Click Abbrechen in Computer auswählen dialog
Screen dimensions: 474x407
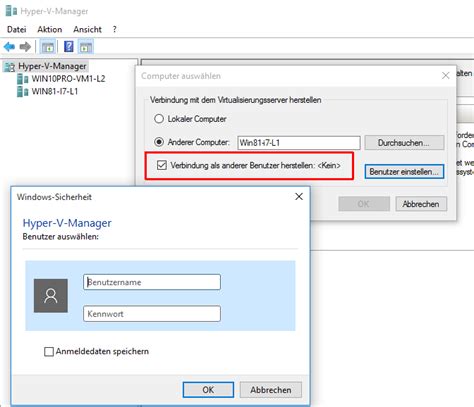[x=421, y=204]
